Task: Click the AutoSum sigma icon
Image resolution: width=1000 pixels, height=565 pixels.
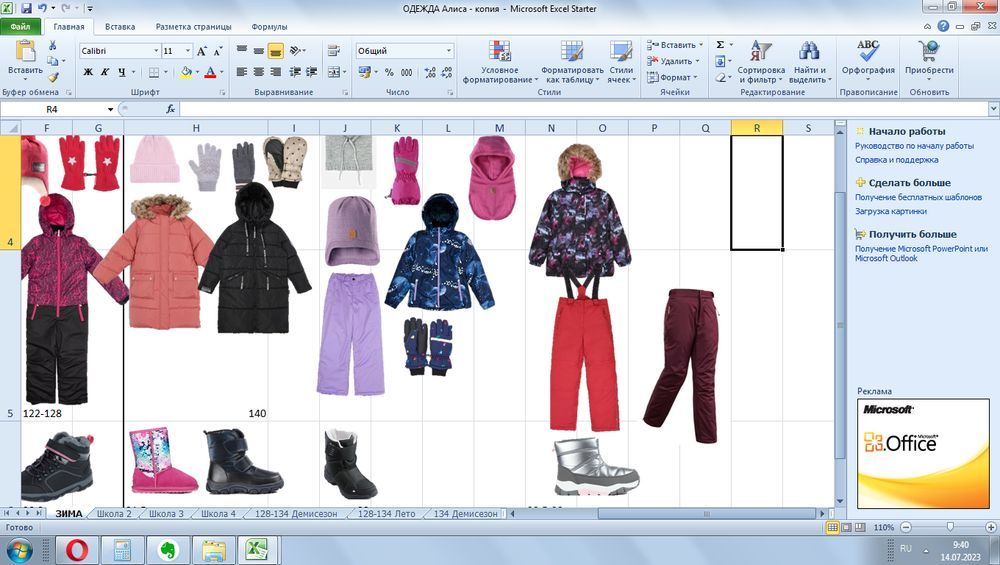Action: tap(720, 45)
